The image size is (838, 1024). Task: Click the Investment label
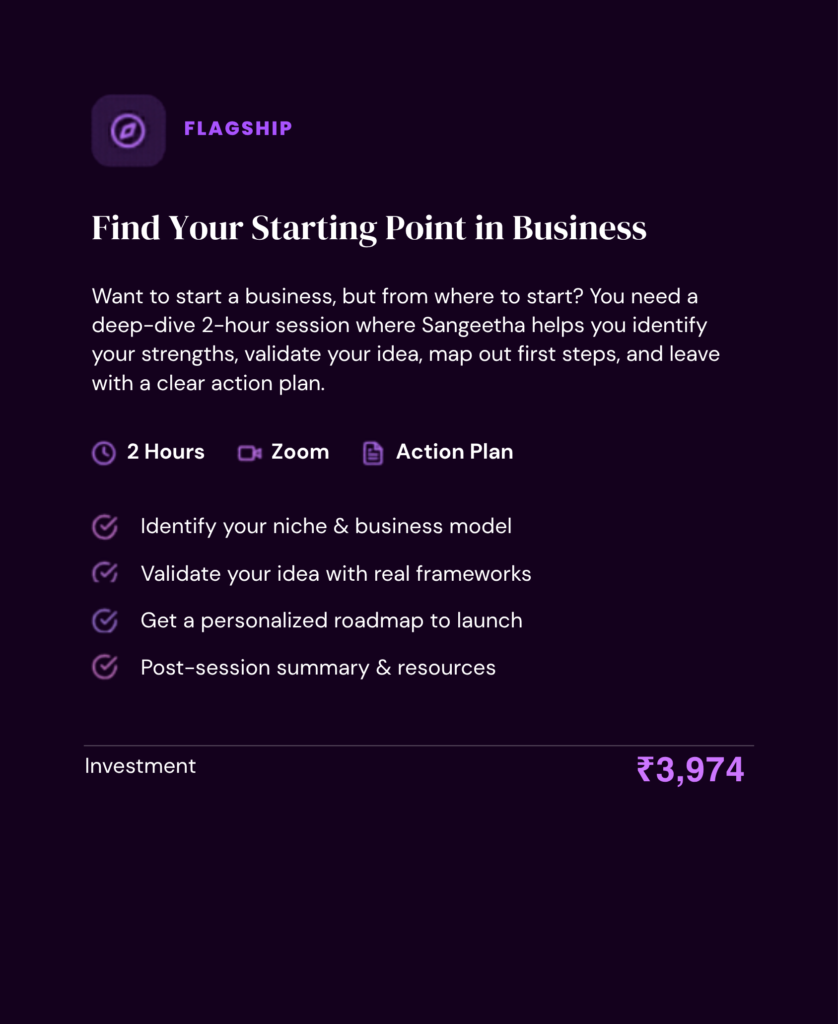coord(140,766)
